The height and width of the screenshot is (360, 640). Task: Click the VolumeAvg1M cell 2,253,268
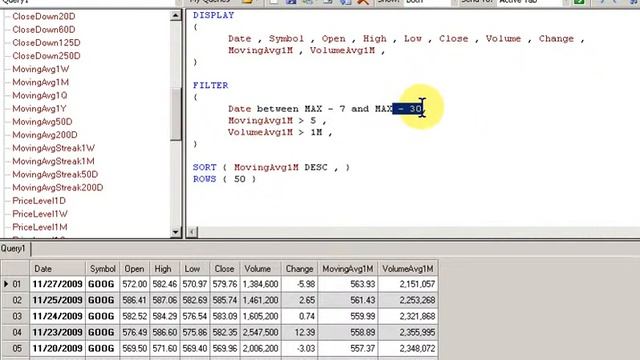[x=408, y=300]
